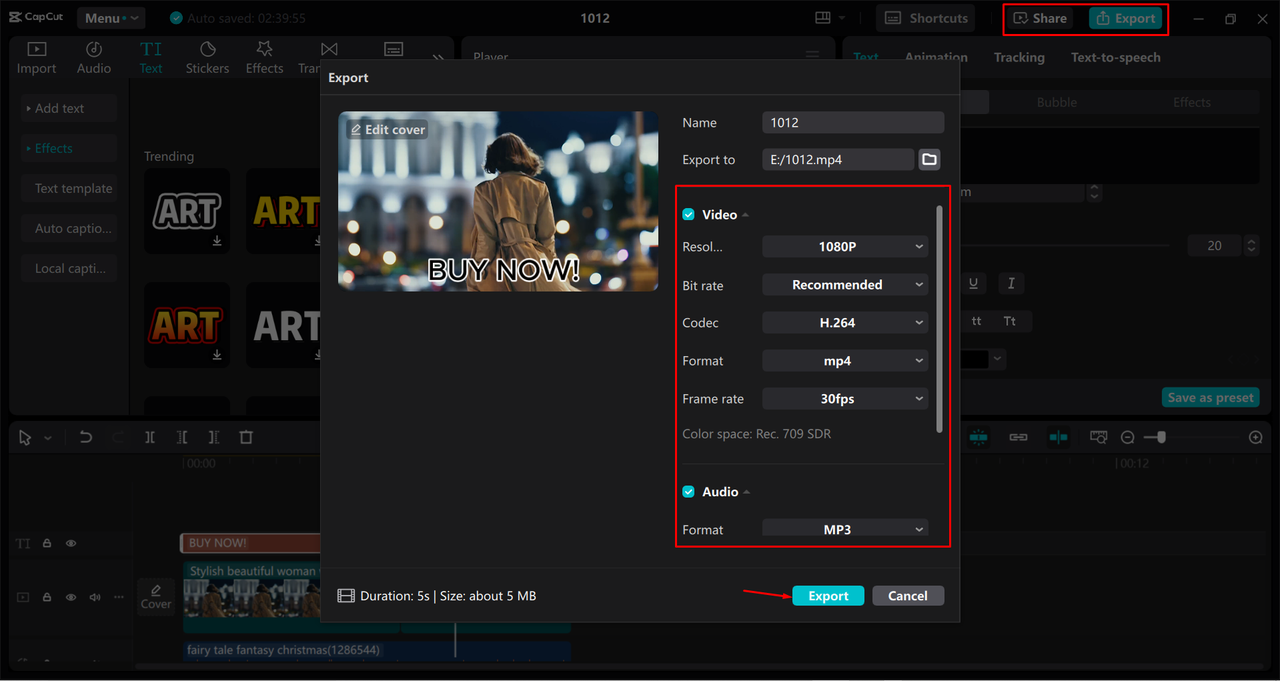Select the Text tab in top toolbar
The height and width of the screenshot is (681, 1280).
[151, 58]
